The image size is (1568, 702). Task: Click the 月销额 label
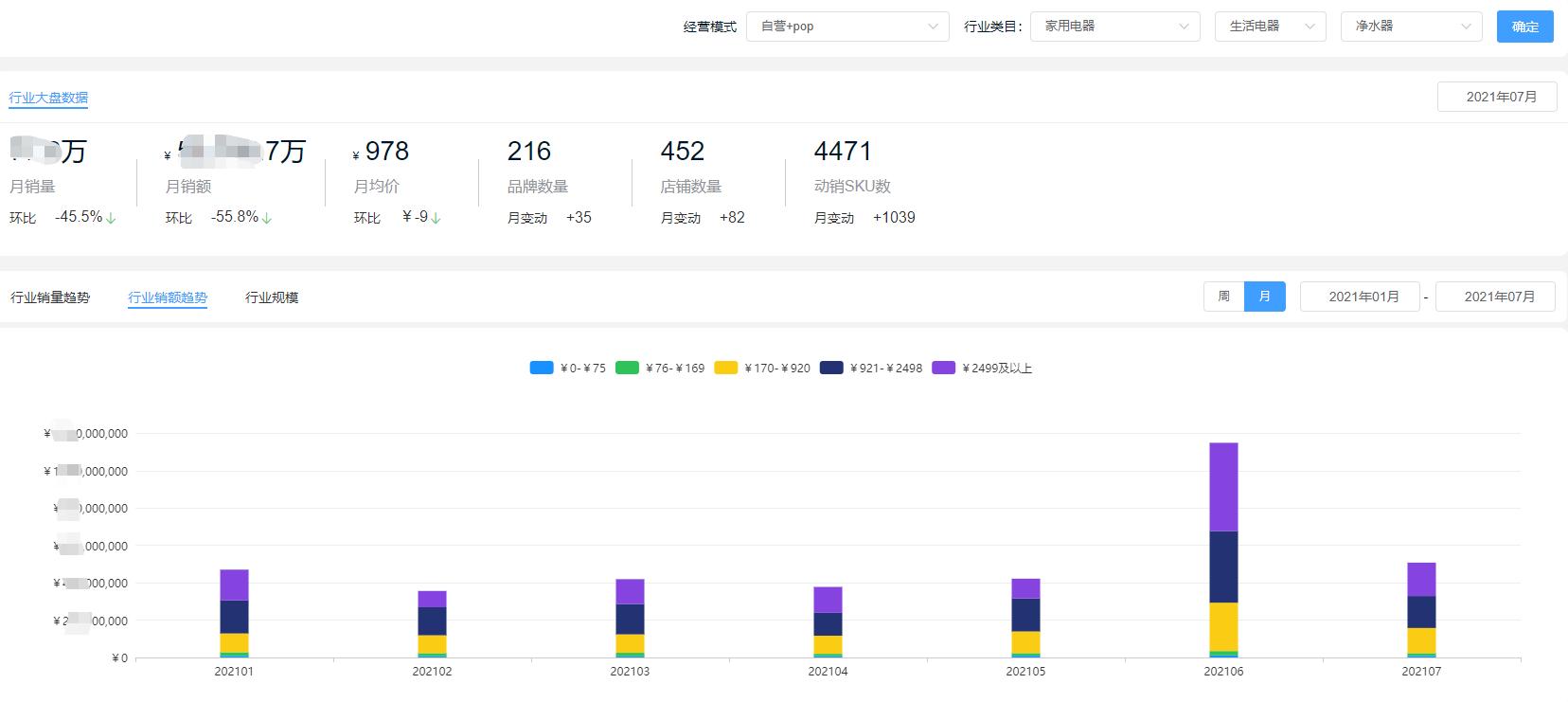coord(187,187)
